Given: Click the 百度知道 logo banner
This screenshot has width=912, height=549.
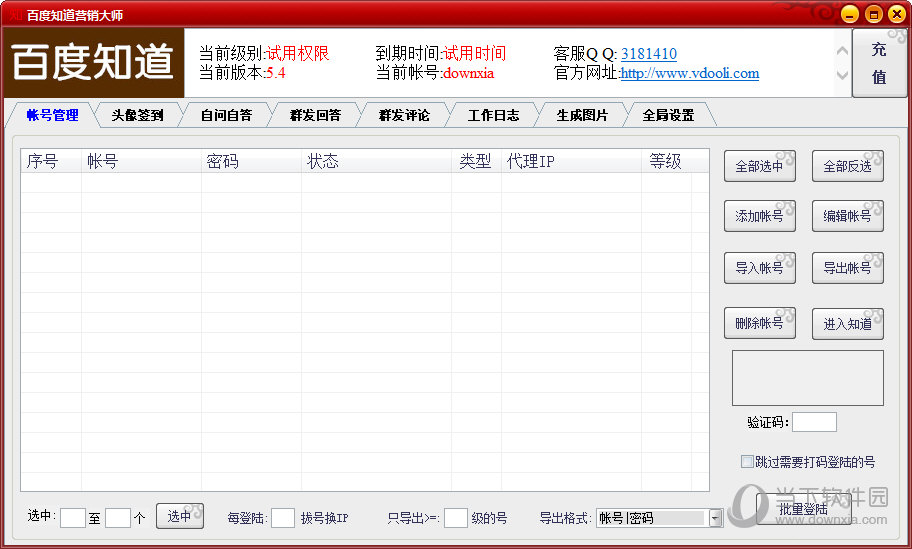Looking at the screenshot, I should point(94,63).
